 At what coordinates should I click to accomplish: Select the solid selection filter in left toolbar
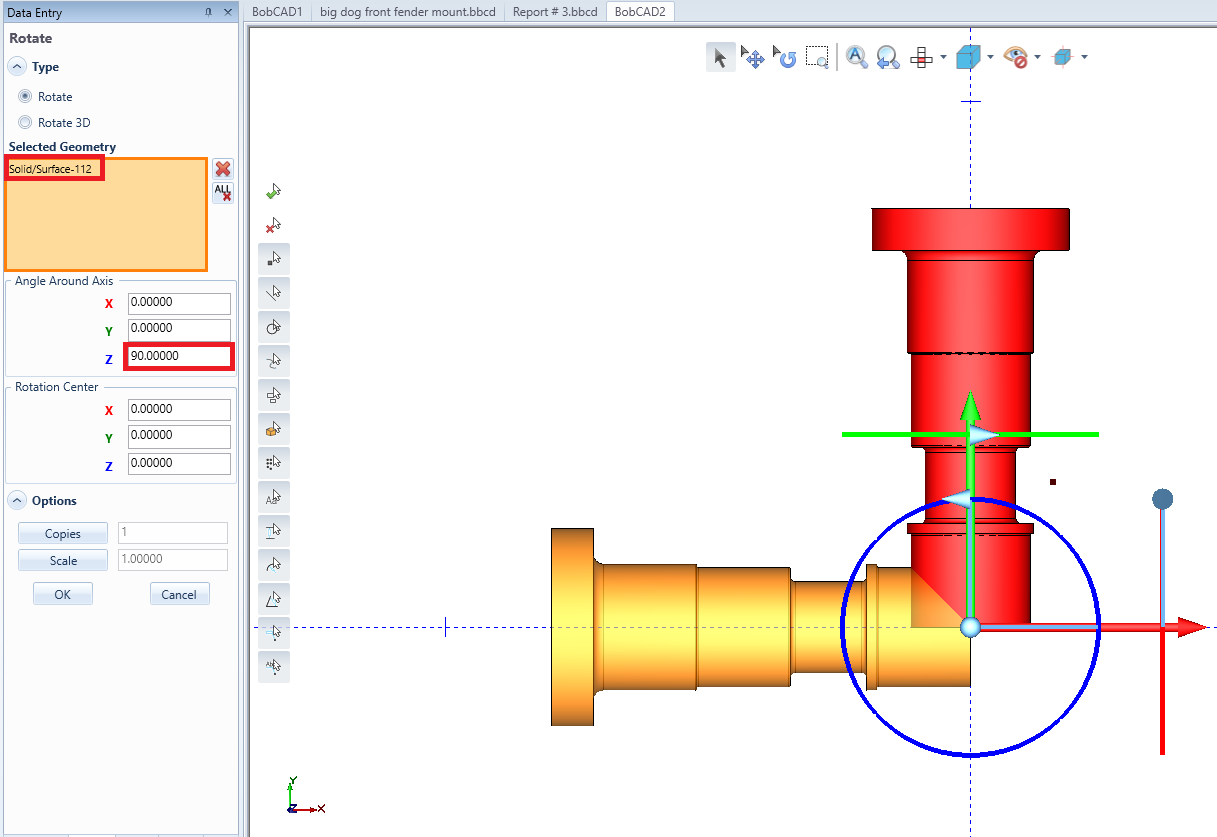pos(274,428)
